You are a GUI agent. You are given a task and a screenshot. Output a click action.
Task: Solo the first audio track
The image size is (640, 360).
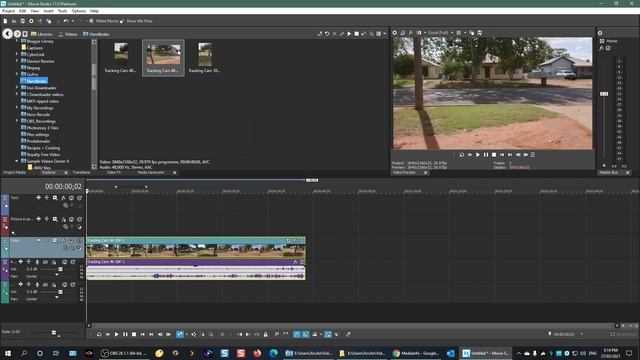[73, 262]
